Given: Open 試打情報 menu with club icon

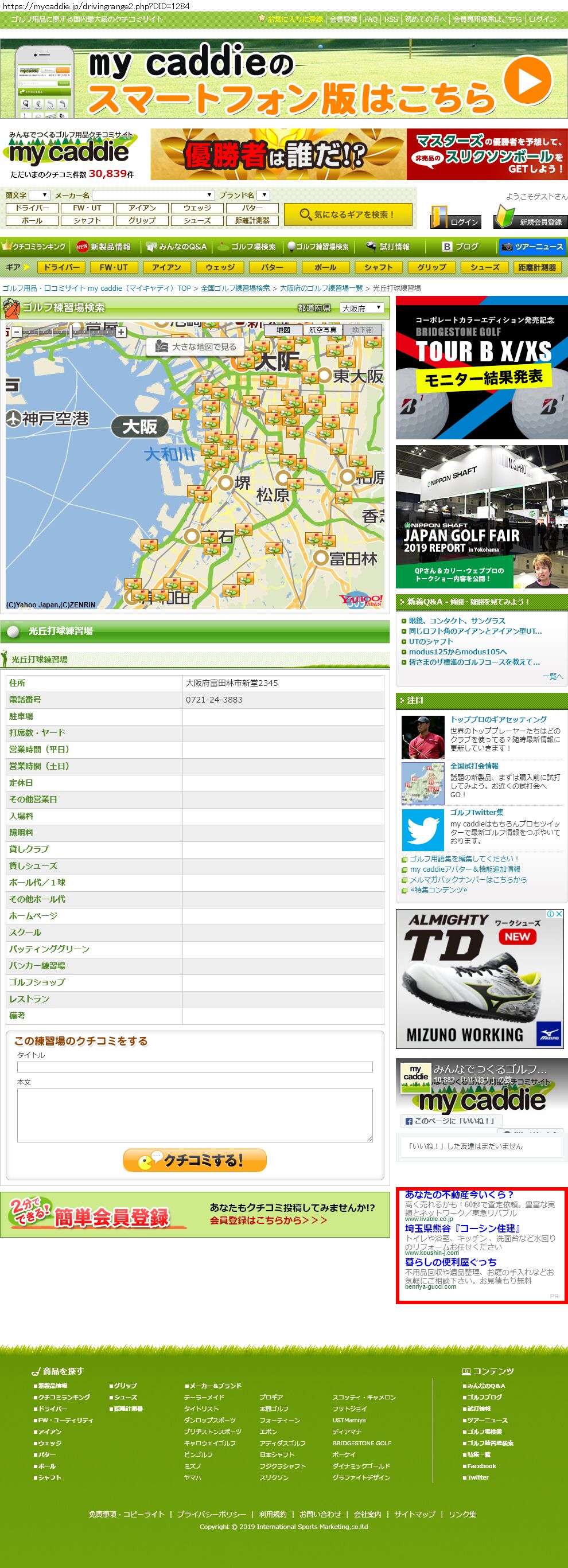Looking at the screenshot, I should [387, 247].
